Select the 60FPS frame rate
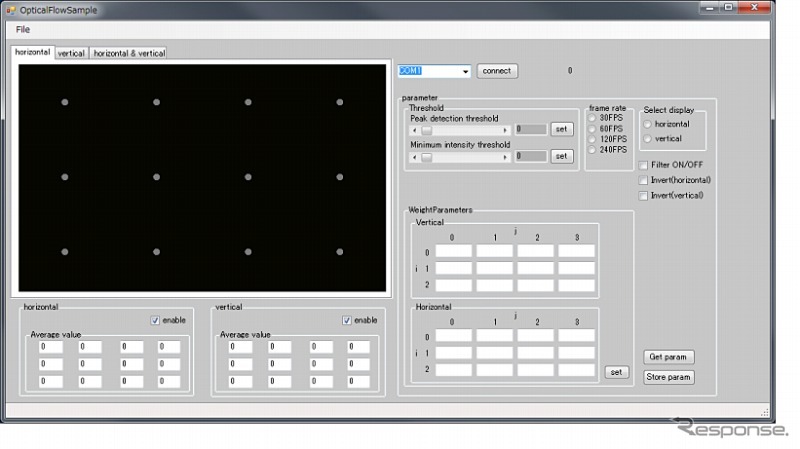Image resolution: width=800 pixels, height=449 pixels. click(592, 129)
